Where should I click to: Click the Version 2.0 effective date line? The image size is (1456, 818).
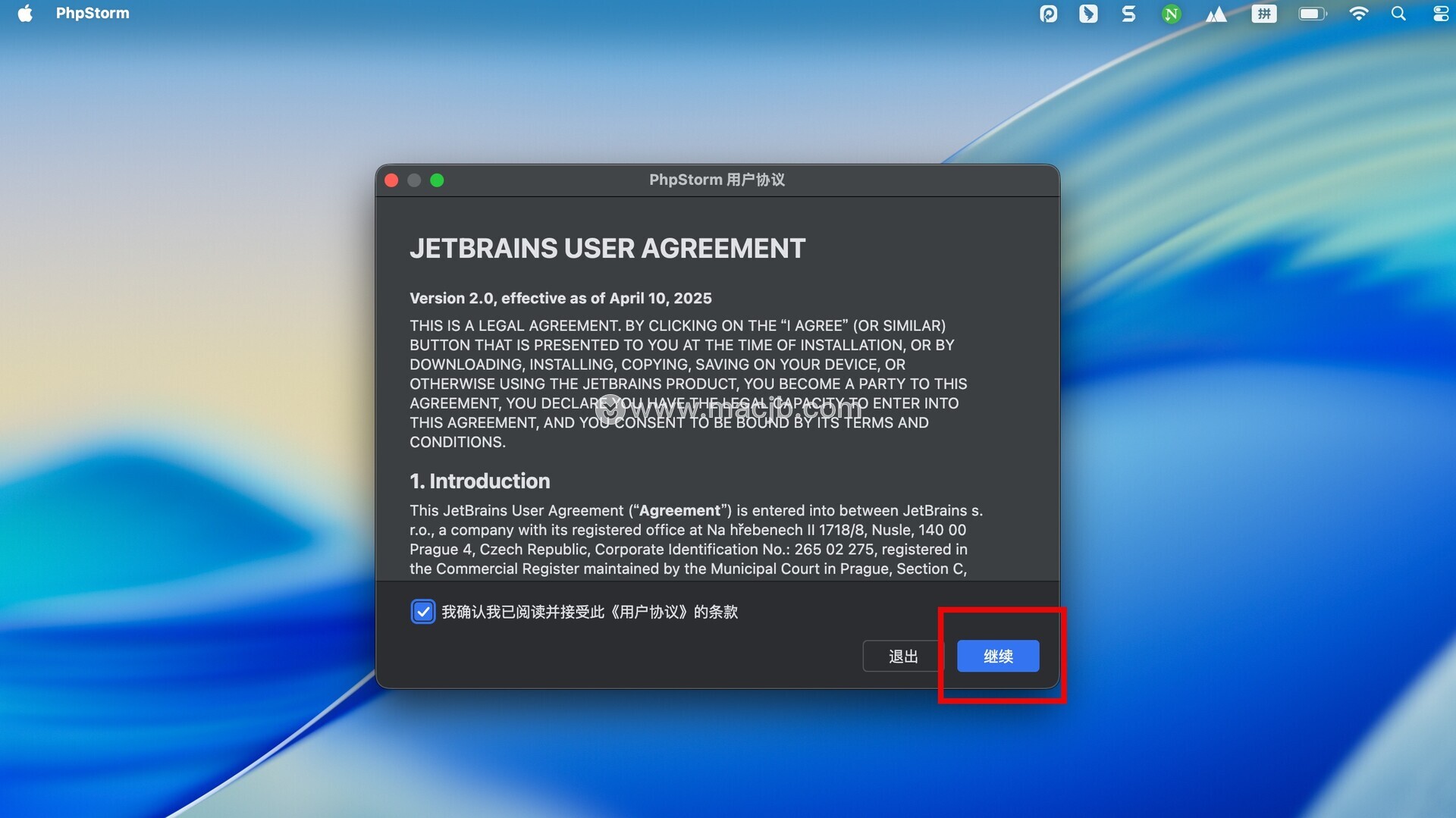click(x=560, y=298)
